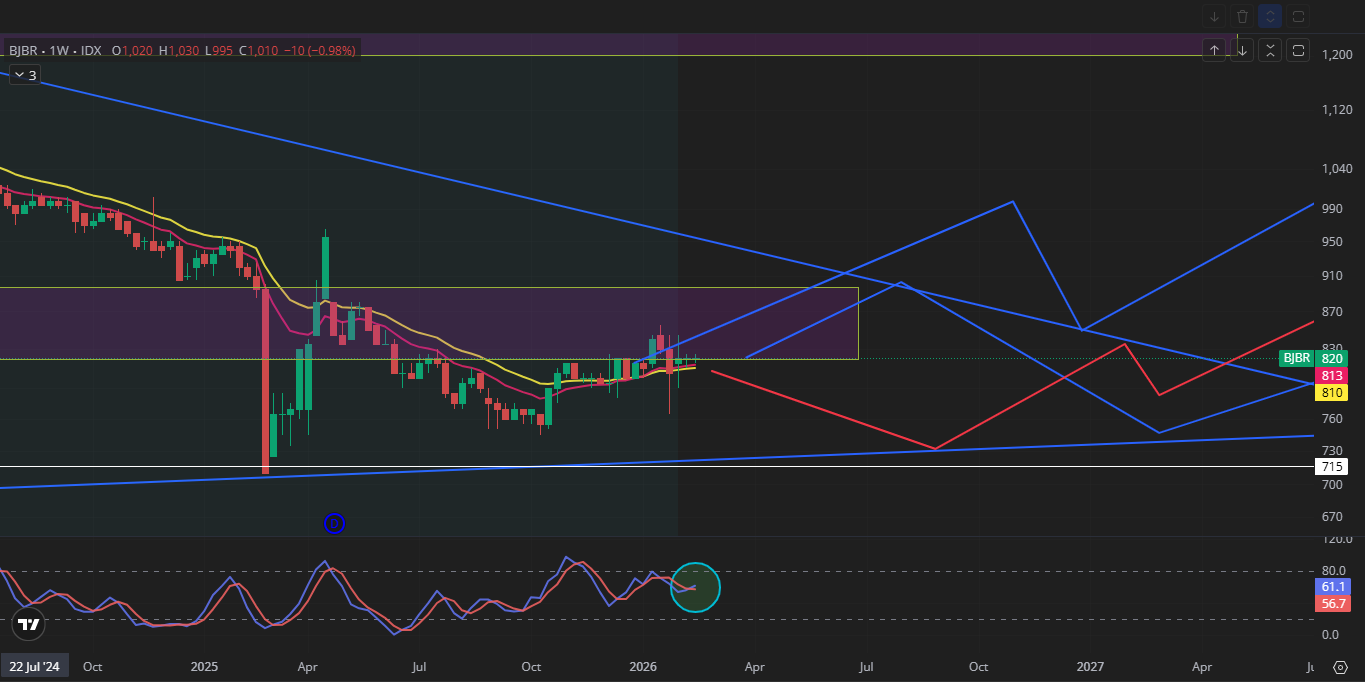Open the time axis settings gear
1365x682 pixels.
[x=1341, y=667]
